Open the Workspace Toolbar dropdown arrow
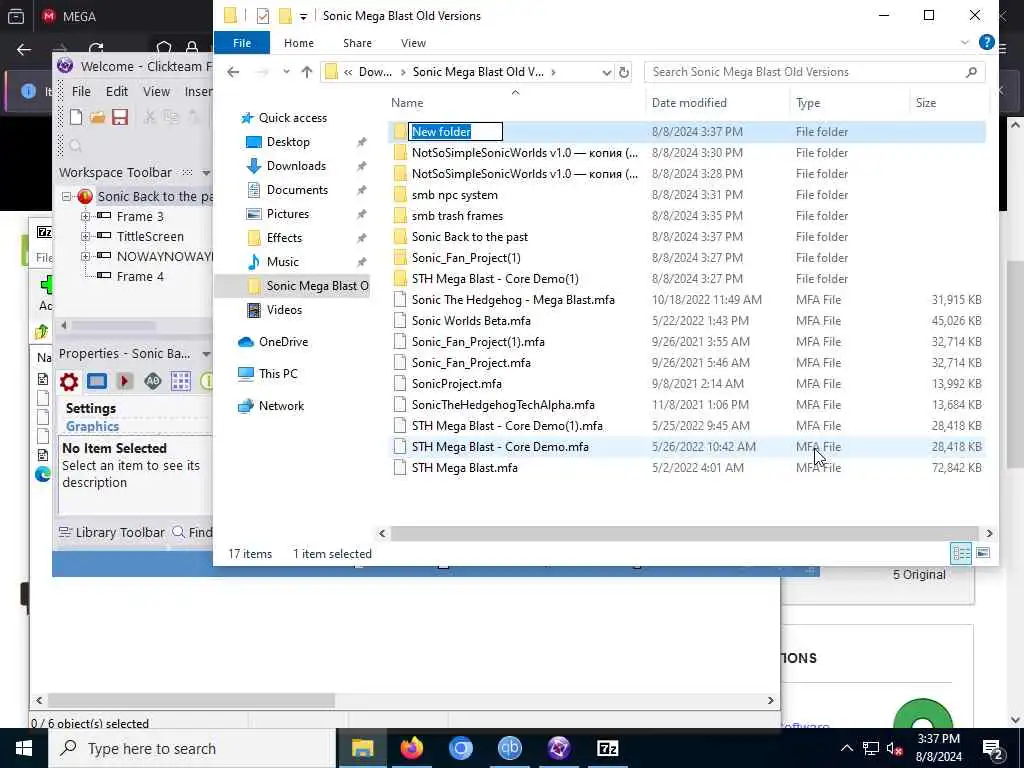Screen dimensions: 1024x768 point(206,173)
